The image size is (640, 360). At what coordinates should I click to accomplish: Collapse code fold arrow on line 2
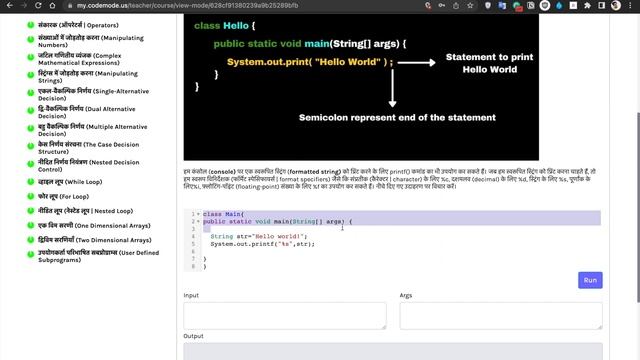coord(198,221)
